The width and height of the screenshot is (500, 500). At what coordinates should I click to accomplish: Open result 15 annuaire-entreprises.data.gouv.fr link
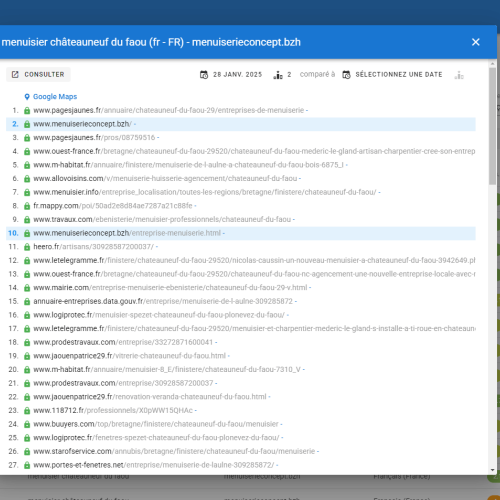tap(163, 301)
